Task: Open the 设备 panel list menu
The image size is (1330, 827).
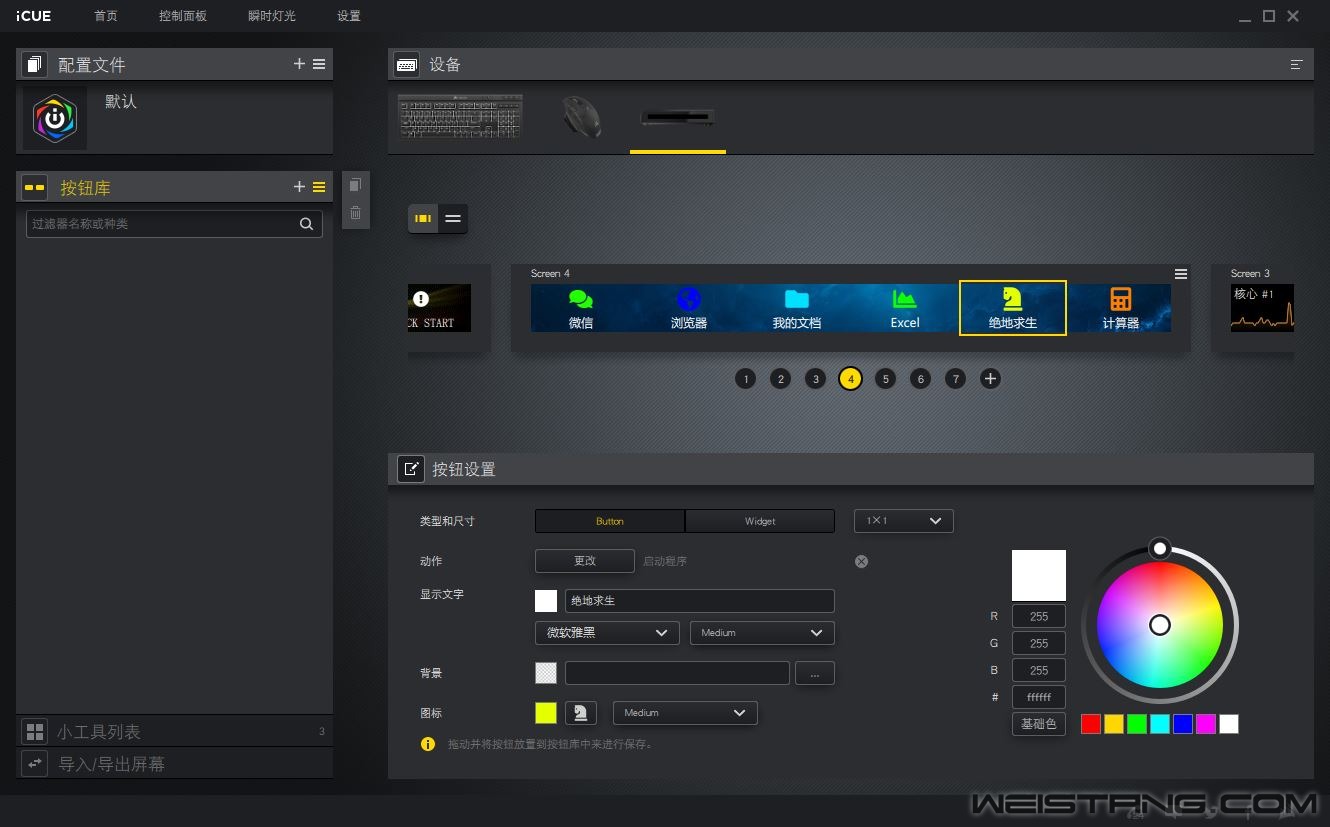Action: (1297, 64)
